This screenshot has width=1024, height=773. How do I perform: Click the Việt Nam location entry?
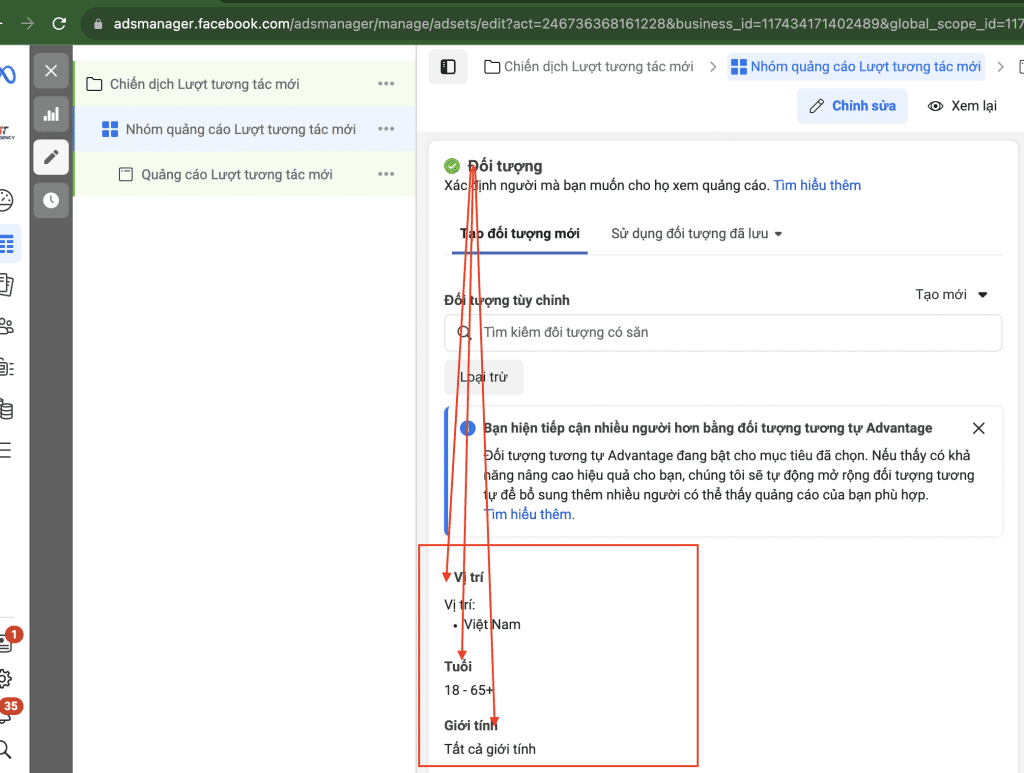(492, 624)
